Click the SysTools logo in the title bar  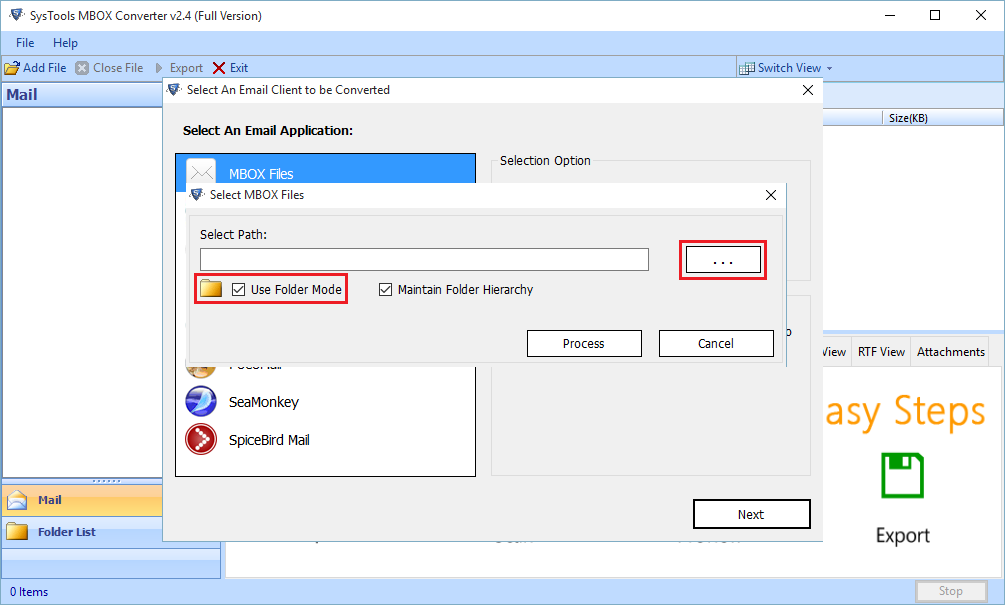(17, 15)
